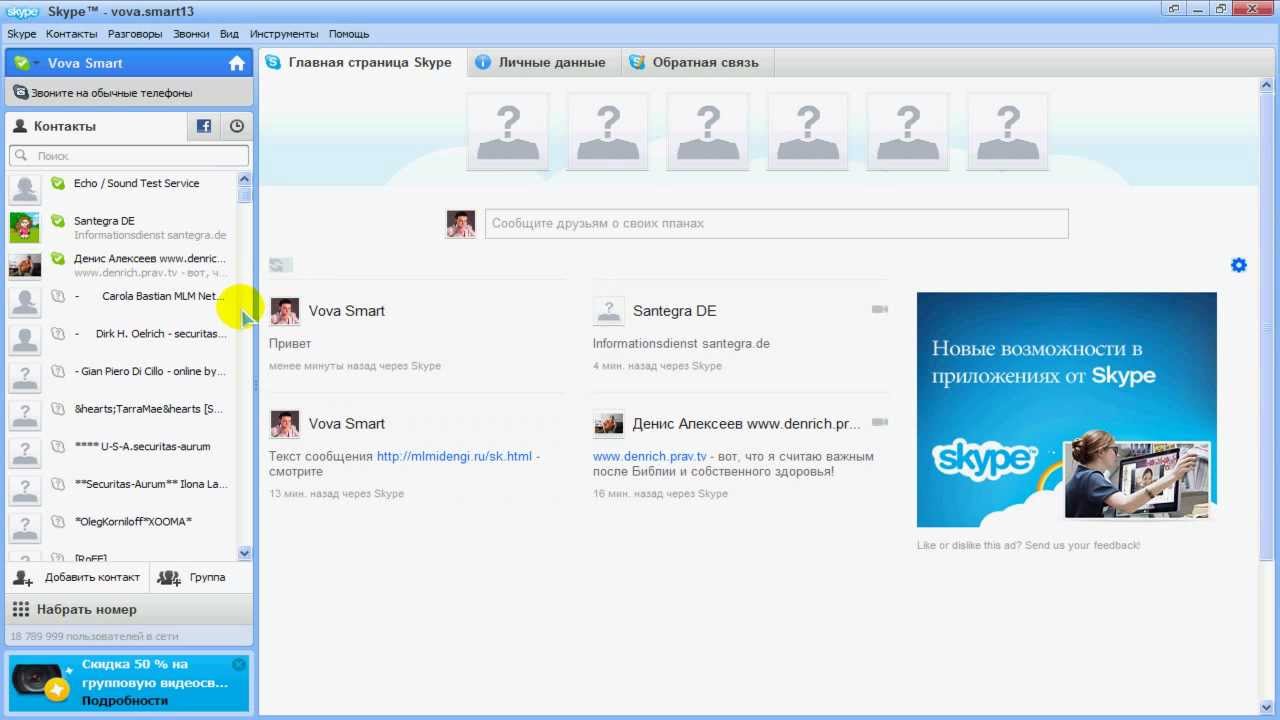Select **** U-S-A.securitas-aurum contact

click(121, 452)
